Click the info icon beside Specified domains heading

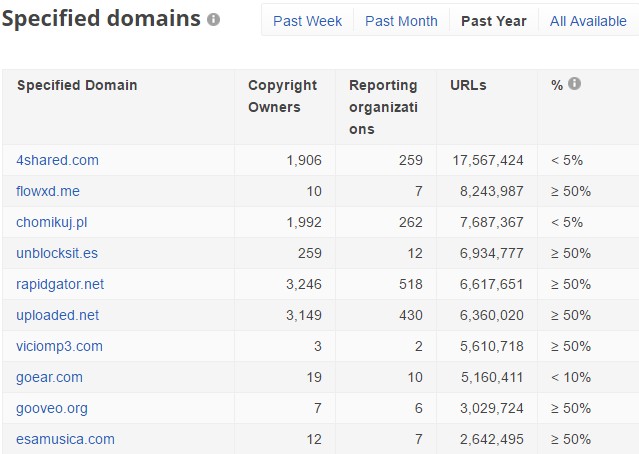point(213,20)
